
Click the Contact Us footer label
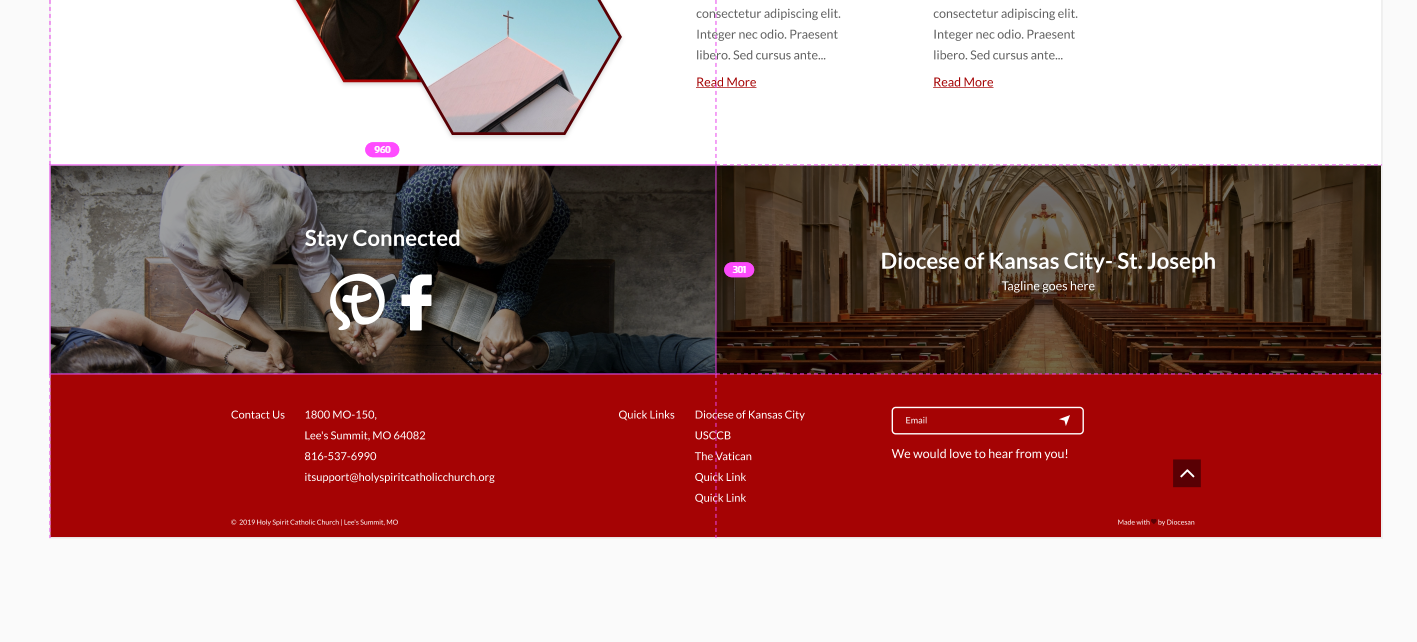click(x=257, y=415)
